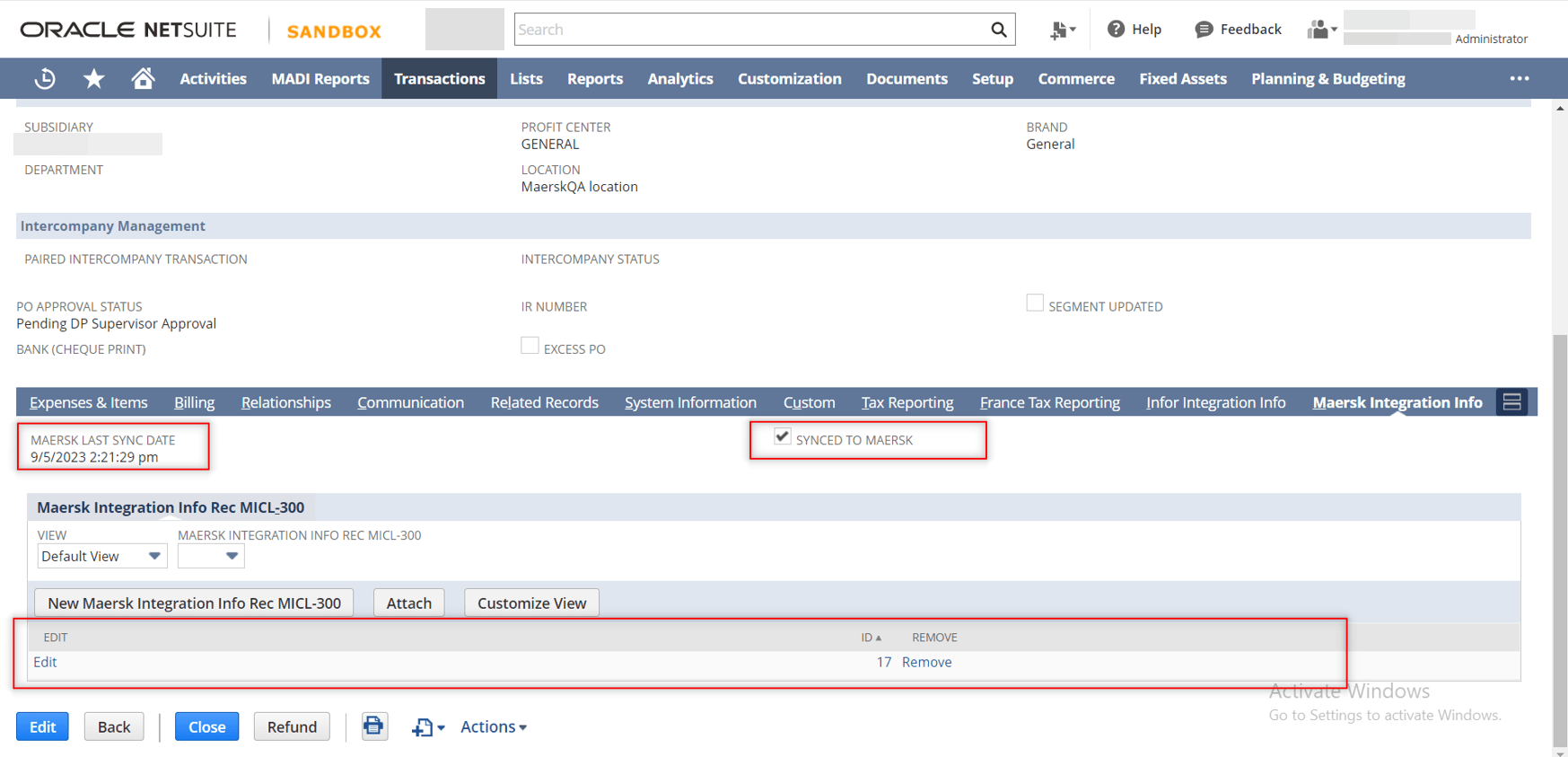Switch to the Relationships subtab
The height and width of the screenshot is (757, 1568).
[286, 402]
